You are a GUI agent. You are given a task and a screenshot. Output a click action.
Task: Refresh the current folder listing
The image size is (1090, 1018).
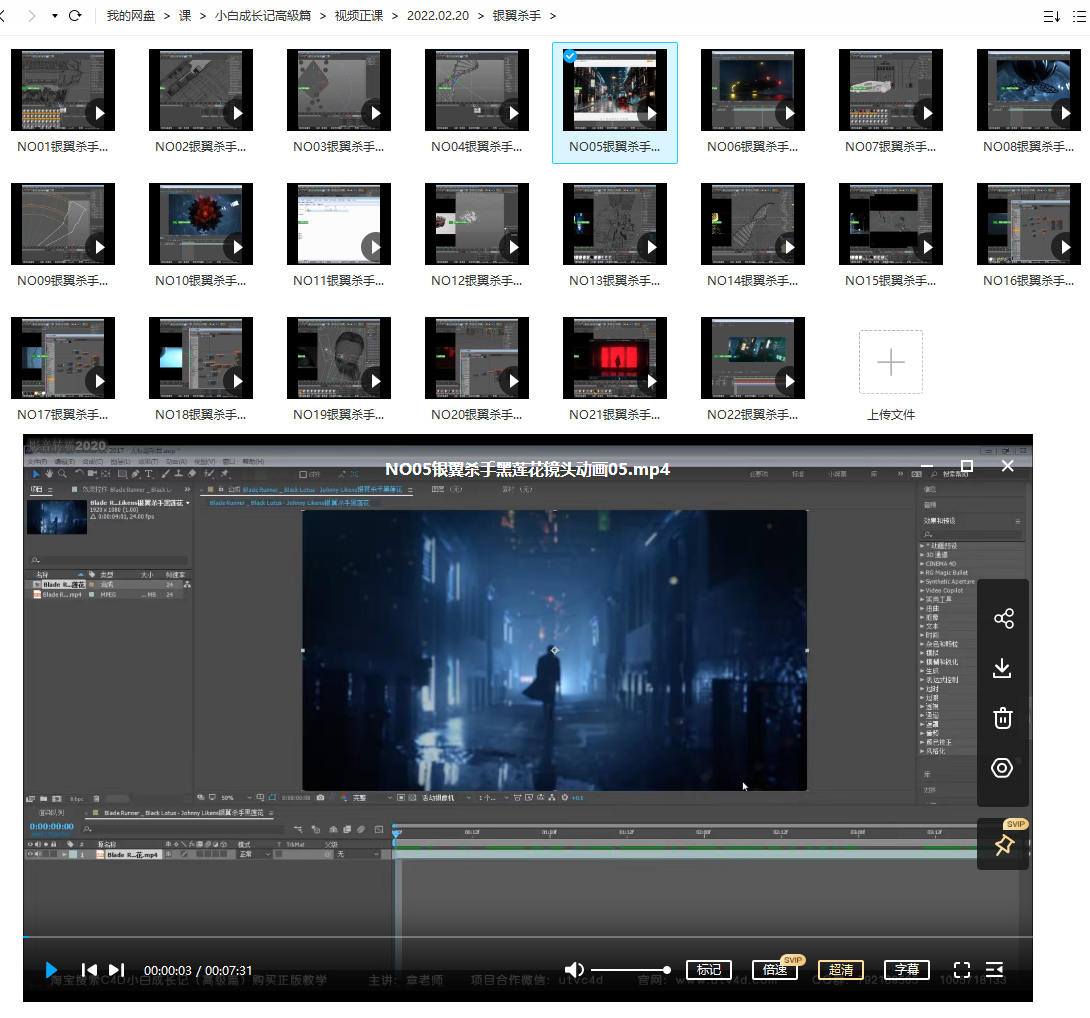pyautogui.click(x=75, y=16)
